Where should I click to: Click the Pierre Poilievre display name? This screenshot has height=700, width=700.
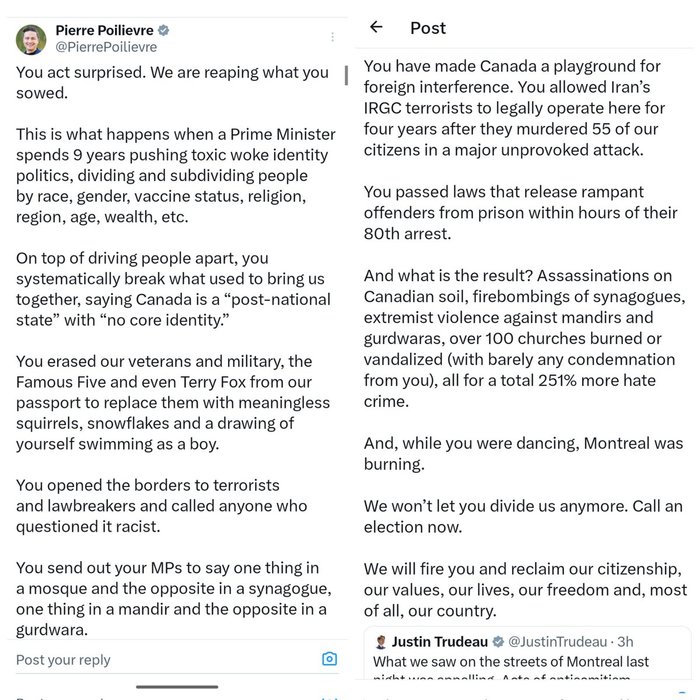pyautogui.click(x=104, y=30)
